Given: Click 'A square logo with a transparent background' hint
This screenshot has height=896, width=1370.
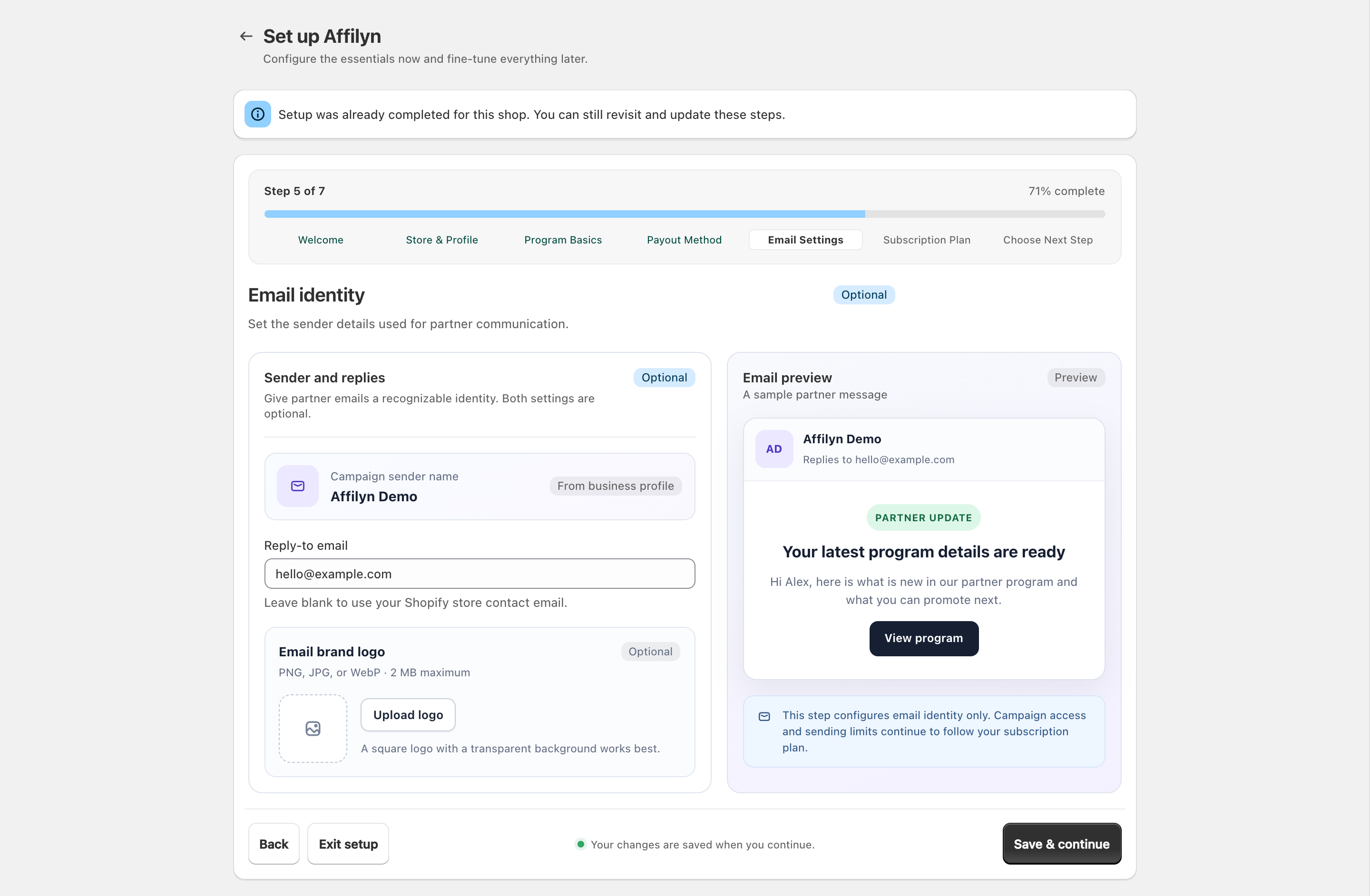Looking at the screenshot, I should [x=510, y=749].
